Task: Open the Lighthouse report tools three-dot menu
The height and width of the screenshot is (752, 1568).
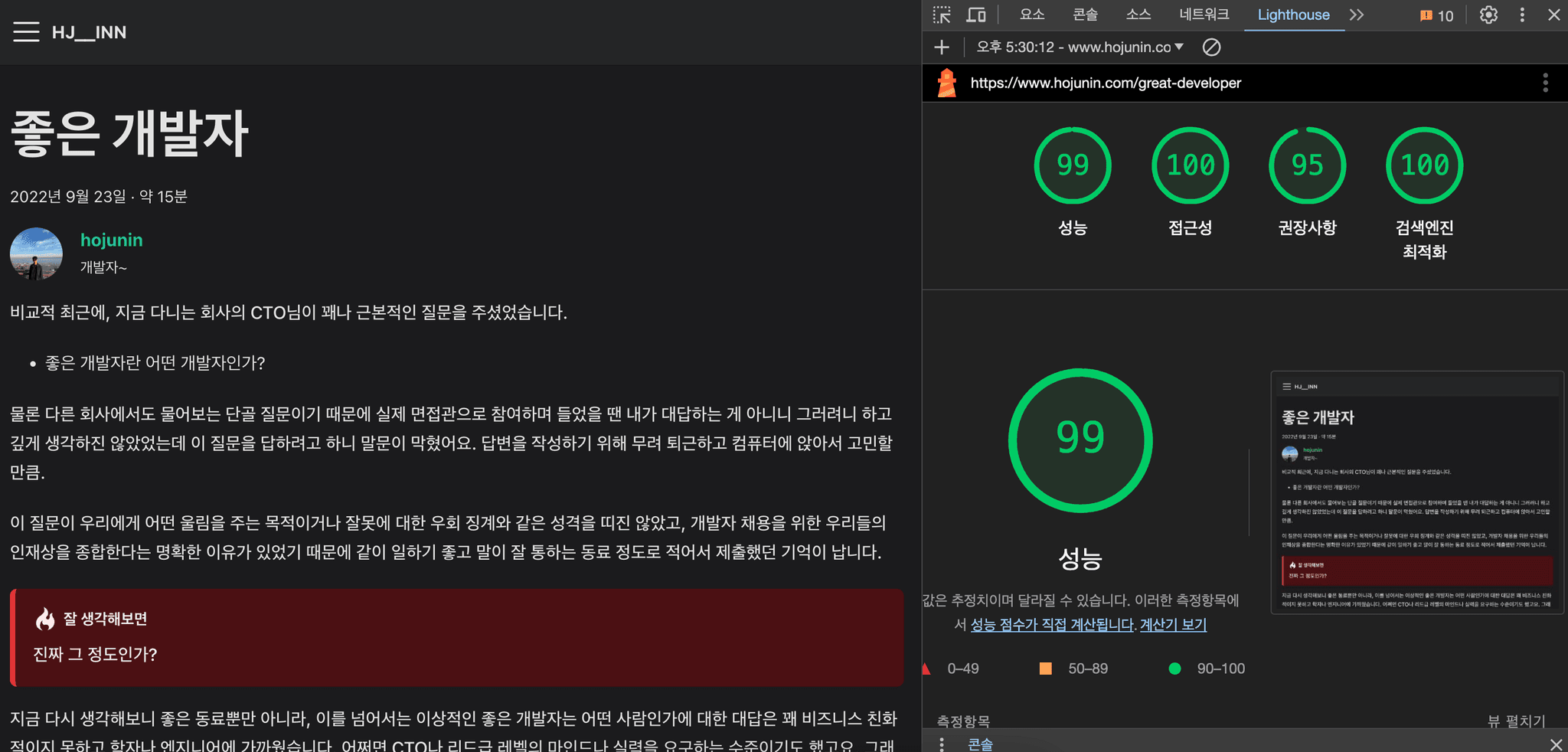Action: 1545,83
